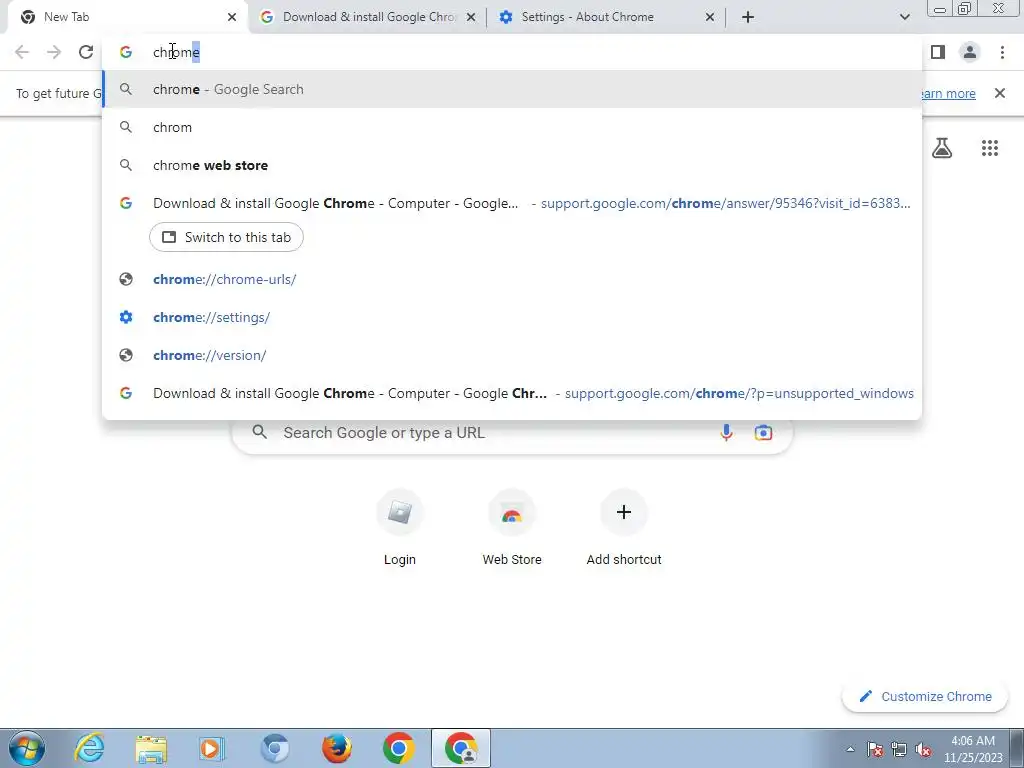The image size is (1024, 768).
Task: Open the side panel icon
Action: click(x=938, y=52)
